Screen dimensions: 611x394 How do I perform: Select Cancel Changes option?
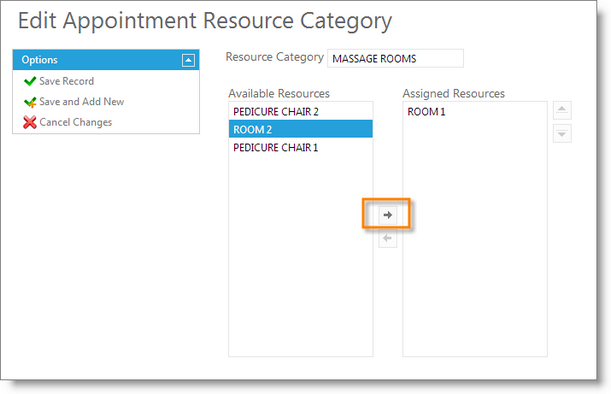coord(76,122)
